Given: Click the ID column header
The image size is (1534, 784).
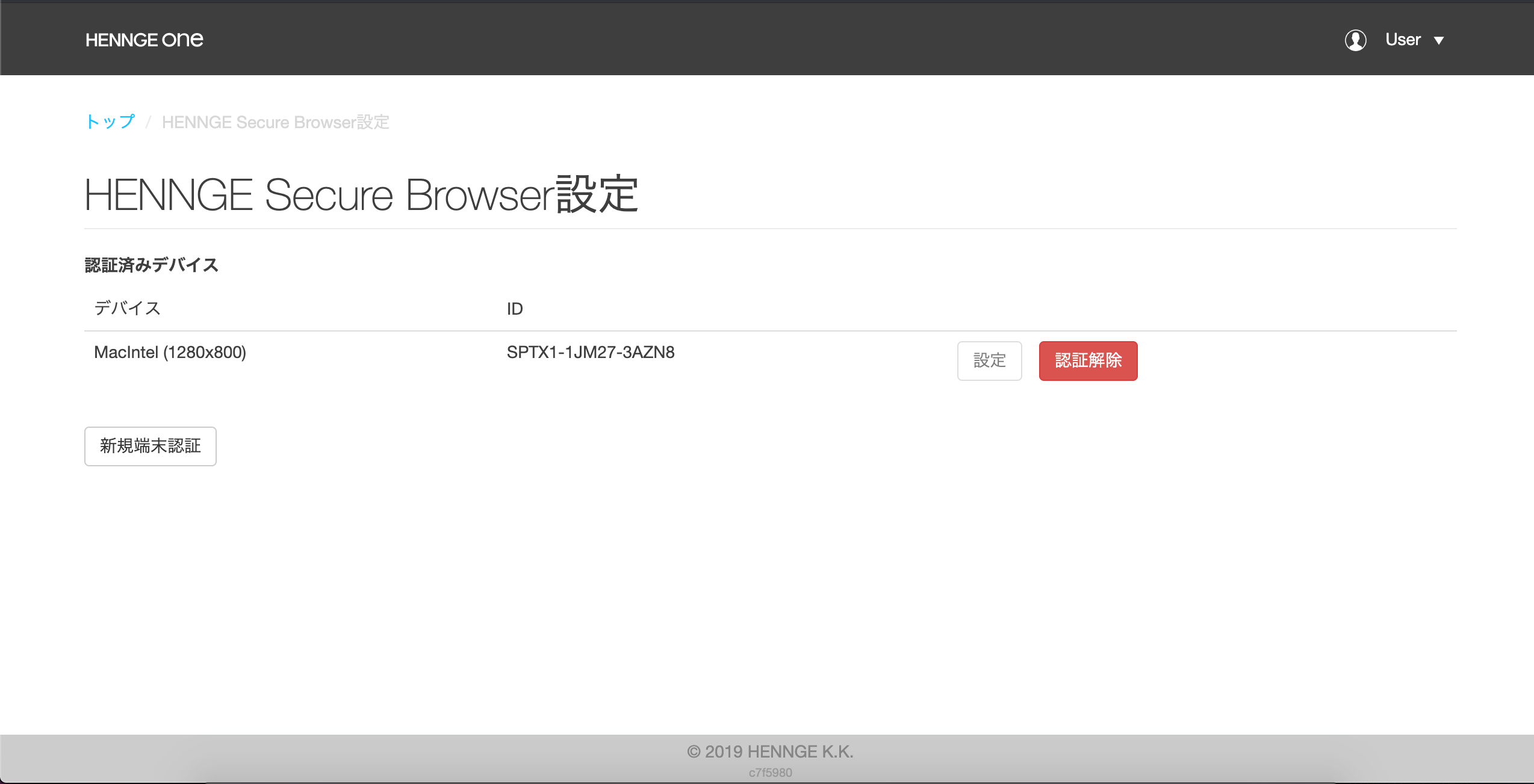Looking at the screenshot, I should point(515,309).
